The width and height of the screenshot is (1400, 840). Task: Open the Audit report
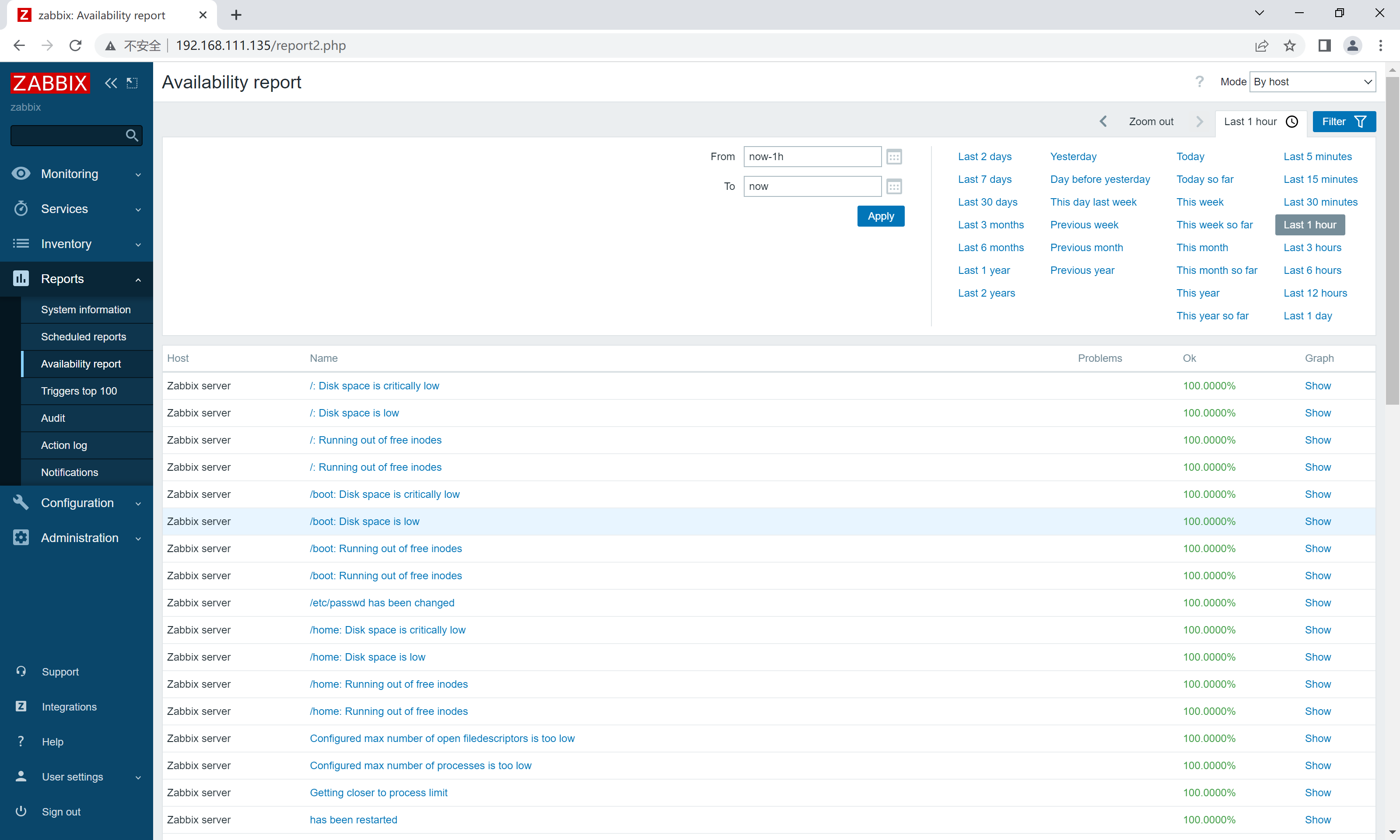(52, 418)
